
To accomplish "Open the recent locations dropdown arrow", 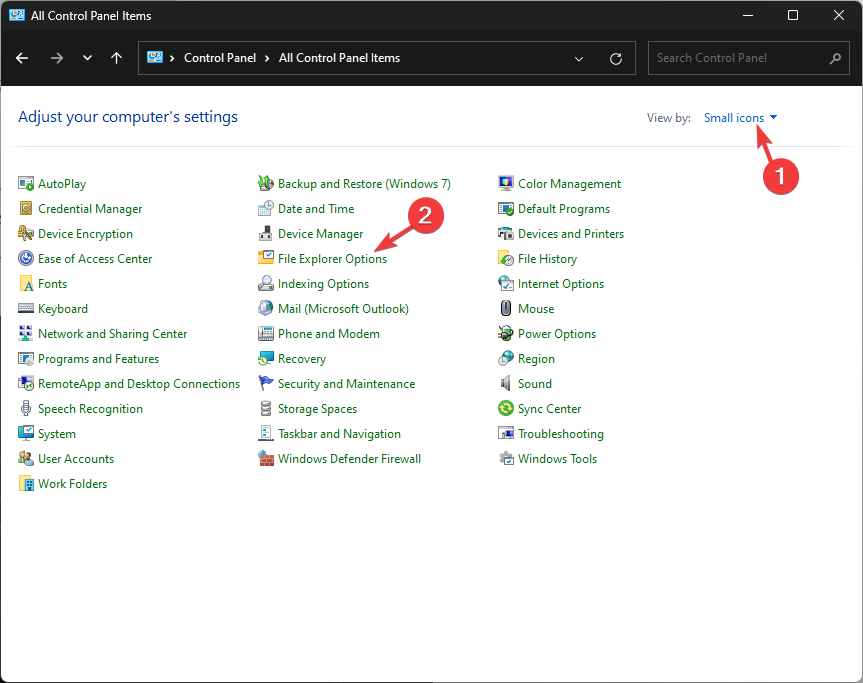I will (x=89, y=58).
